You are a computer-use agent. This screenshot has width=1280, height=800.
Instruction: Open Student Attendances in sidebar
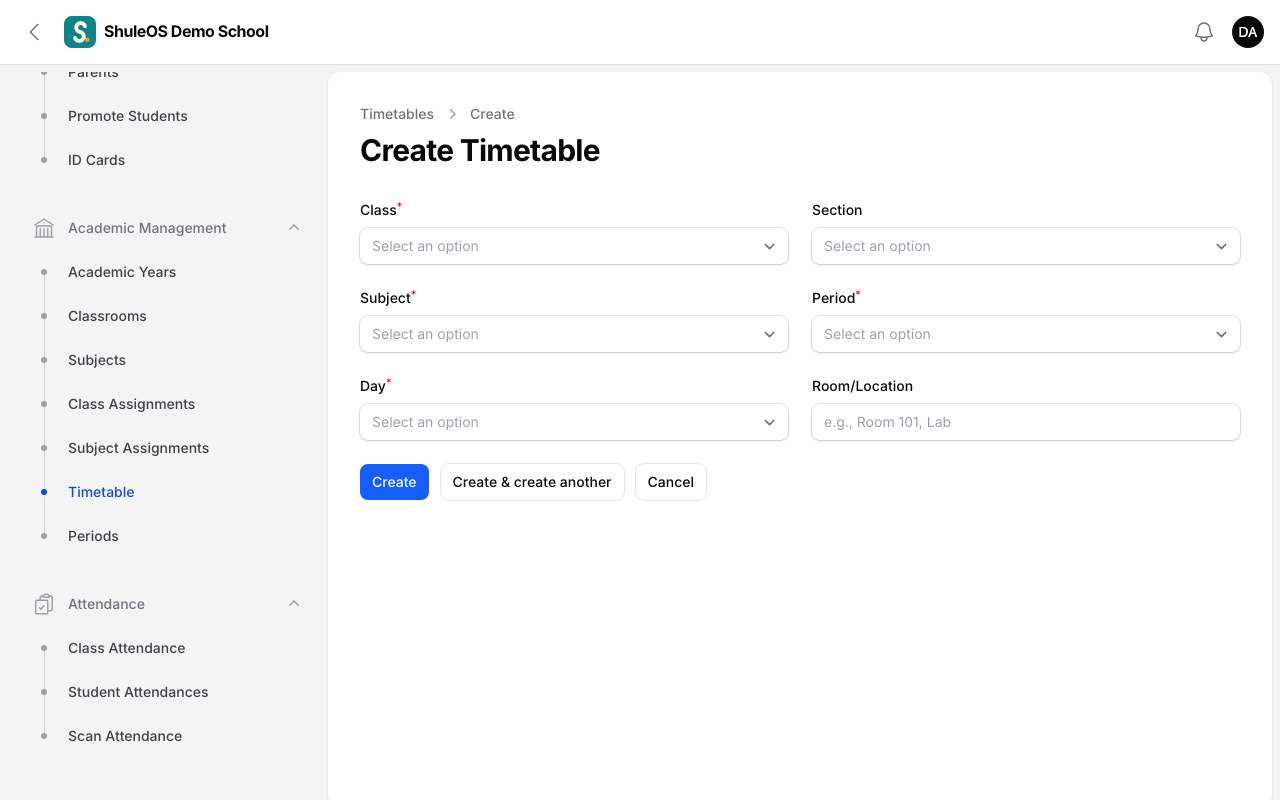coord(138,692)
